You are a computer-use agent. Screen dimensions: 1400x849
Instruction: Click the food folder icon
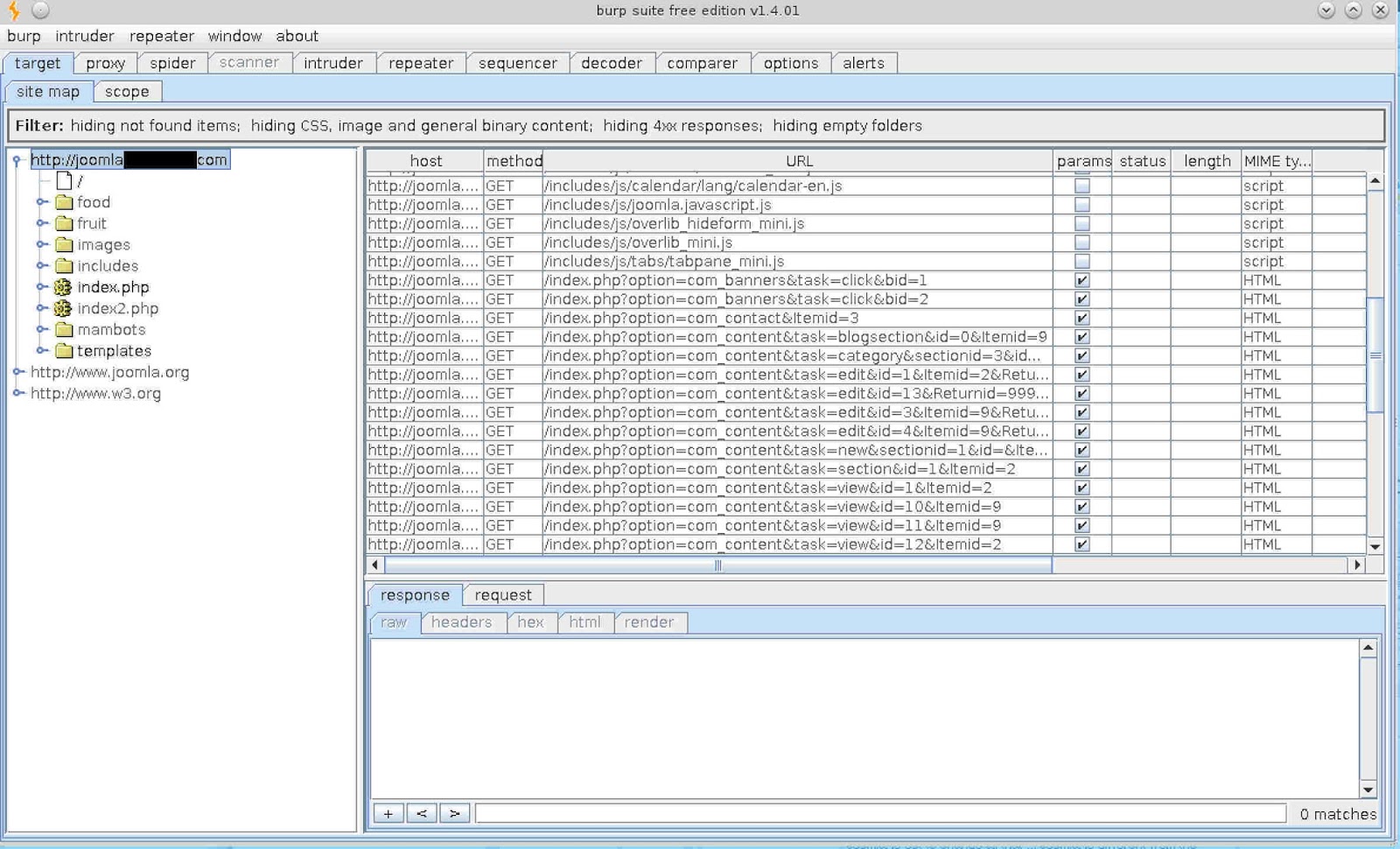[x=64, y=202]
